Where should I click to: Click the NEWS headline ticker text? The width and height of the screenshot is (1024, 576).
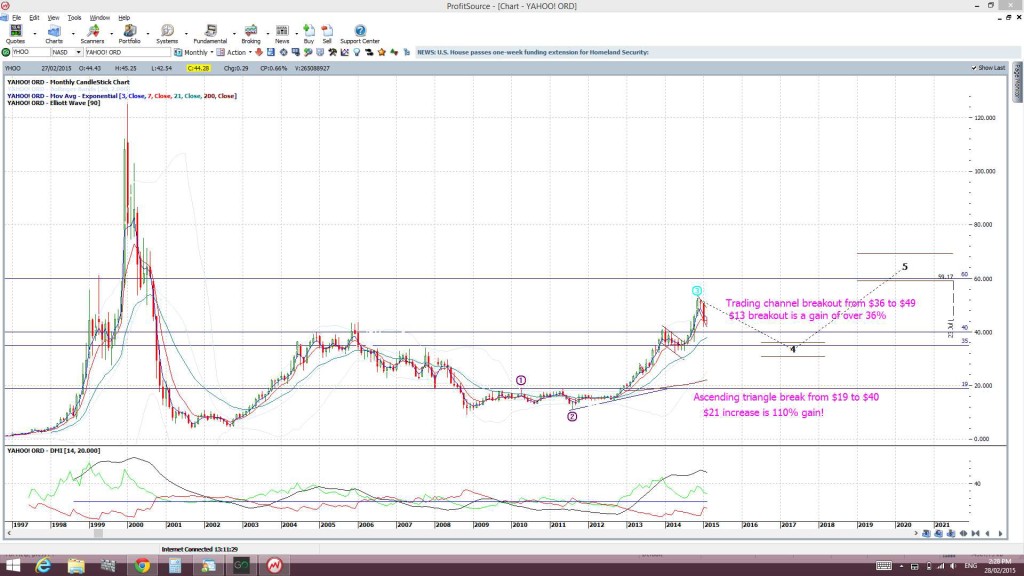click(x=533, y=52)
